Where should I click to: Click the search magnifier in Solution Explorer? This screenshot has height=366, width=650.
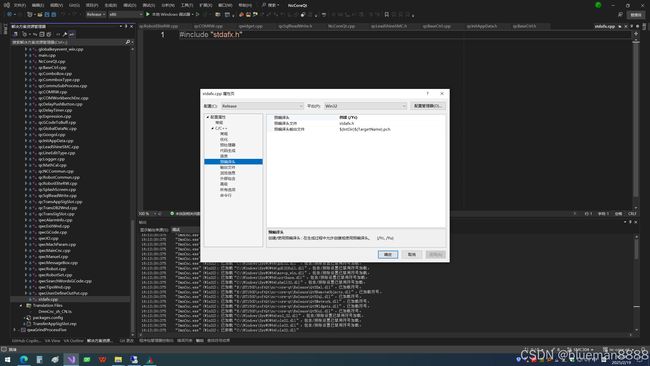click(128, 42)
